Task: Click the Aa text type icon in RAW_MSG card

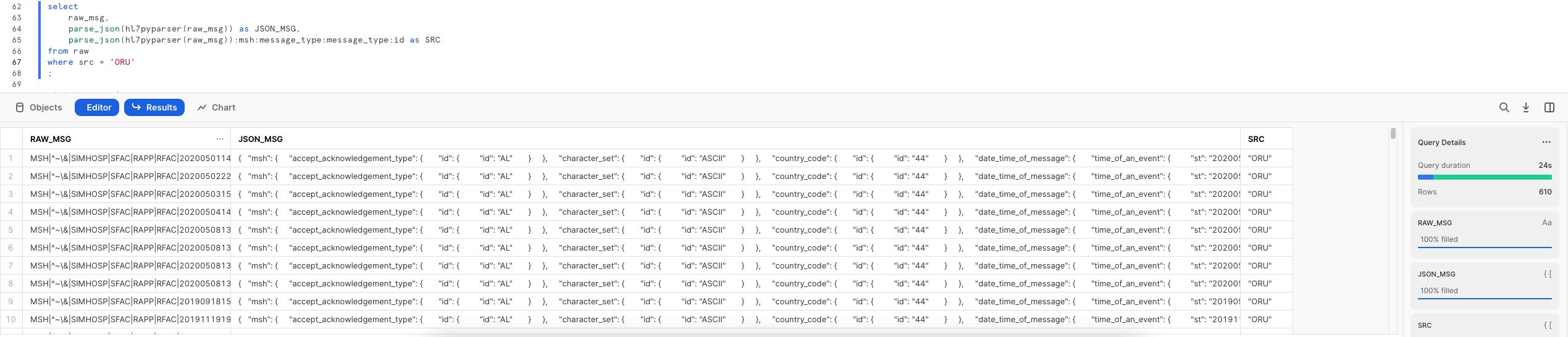Action: coord(1546,223)
